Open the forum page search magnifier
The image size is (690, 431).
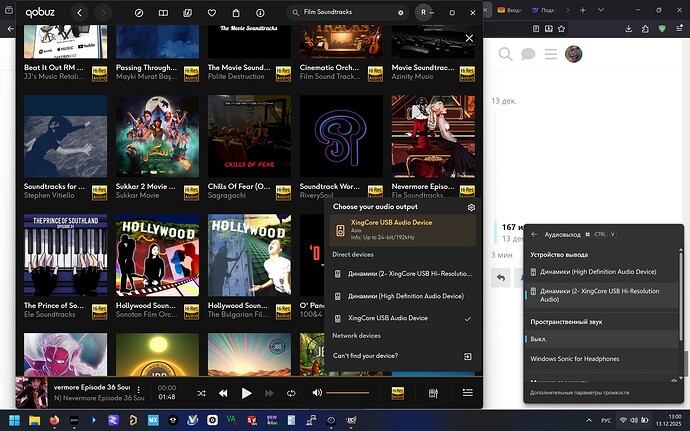506,54
